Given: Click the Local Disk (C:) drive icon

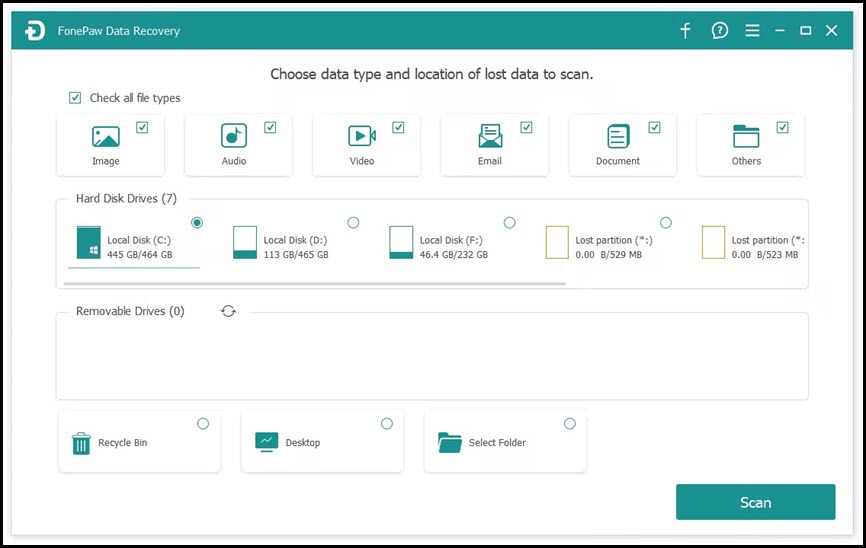Looking at the screenshot, I should point(88,243).
